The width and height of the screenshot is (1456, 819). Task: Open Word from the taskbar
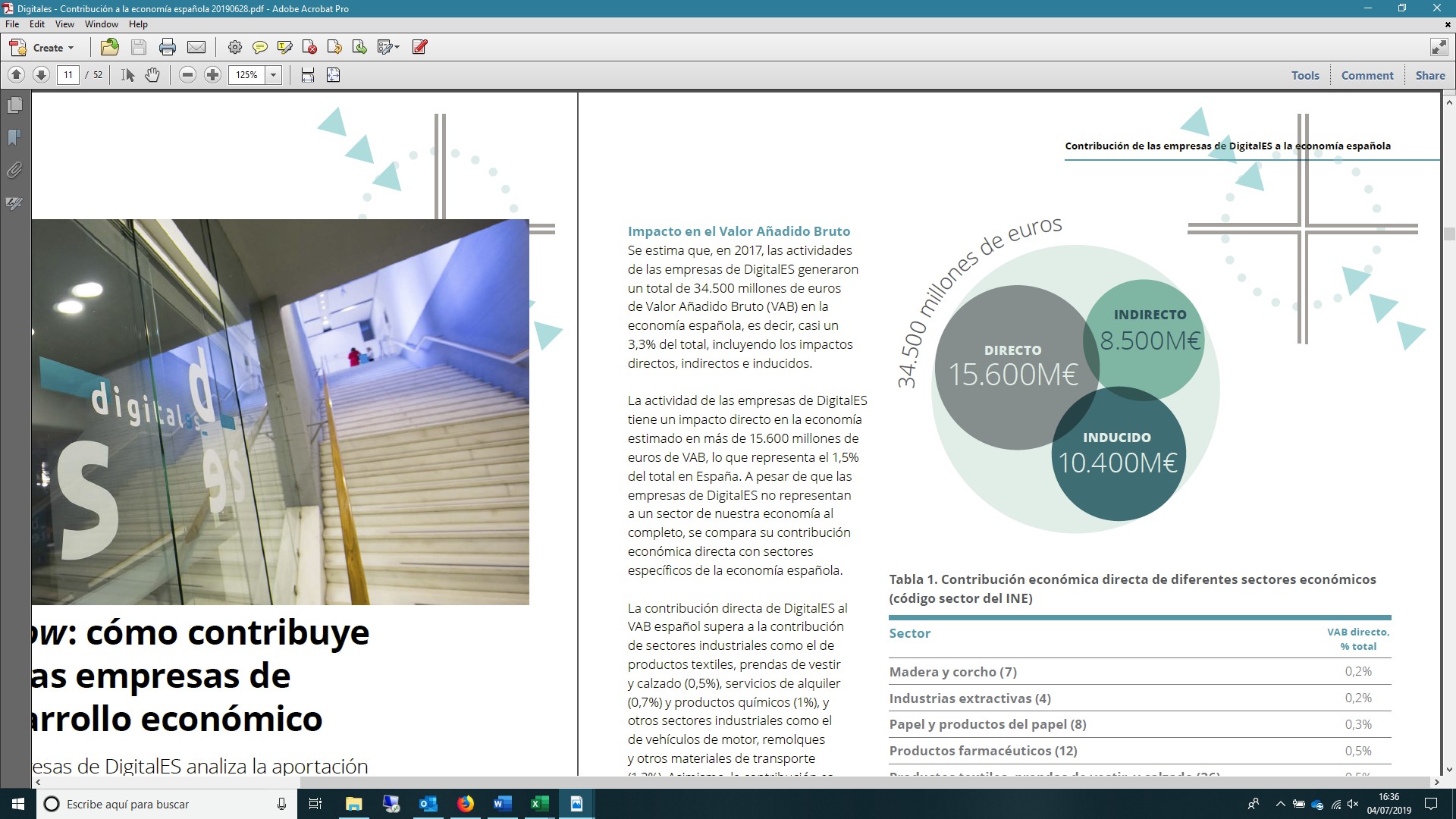point(502,804)
